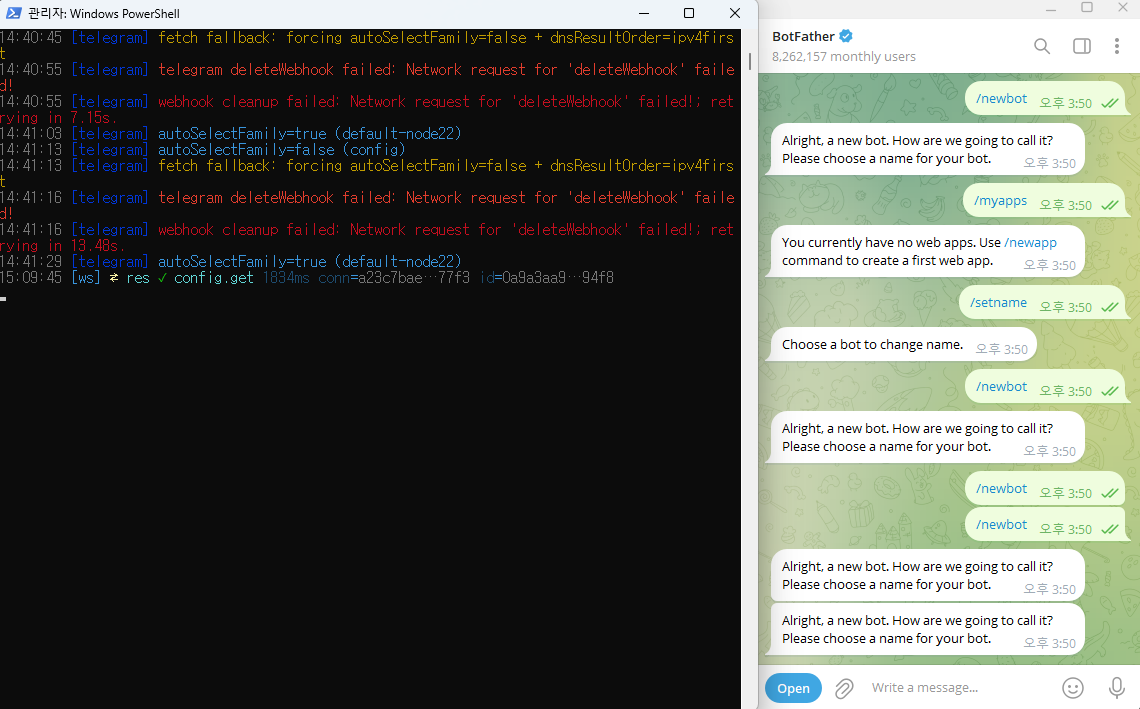The height and width of the screenshot is (709, 1140).
Task: Toggle the Telegram side panel icon
Action: tap(1082, 47)
